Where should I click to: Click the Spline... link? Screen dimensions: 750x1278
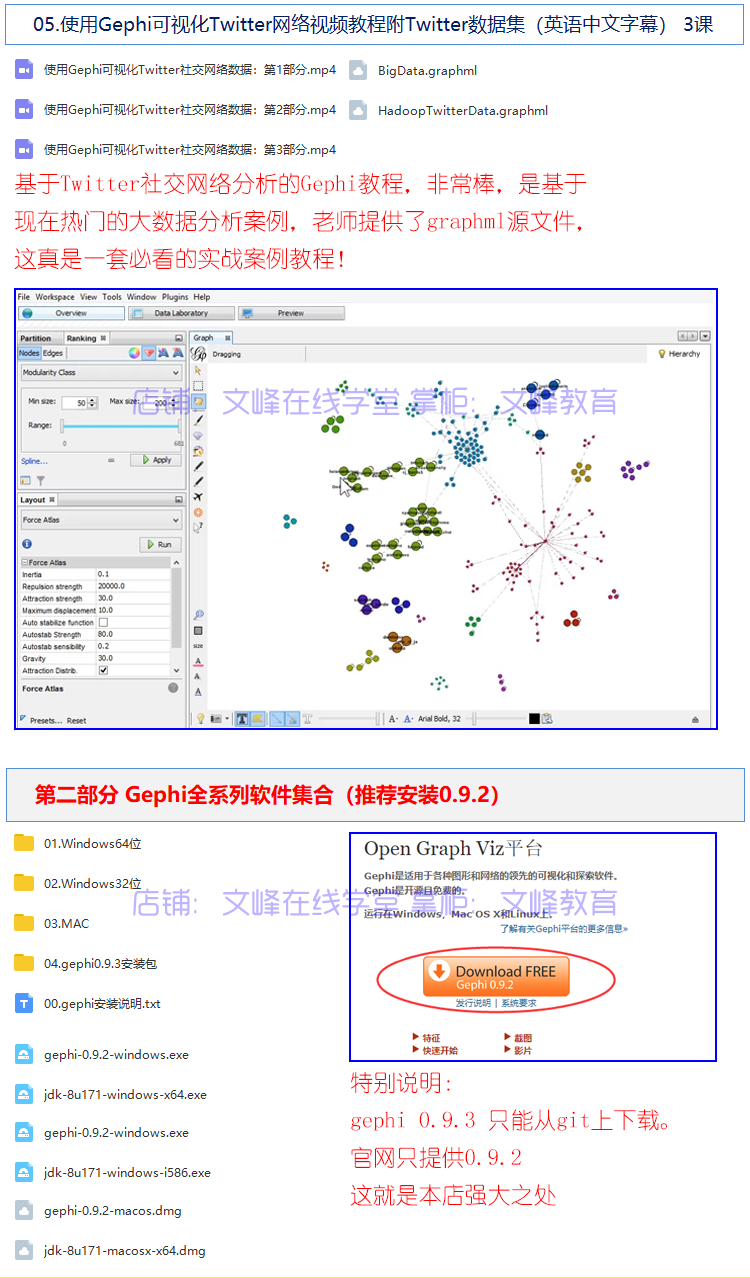(x=34, y=461)
